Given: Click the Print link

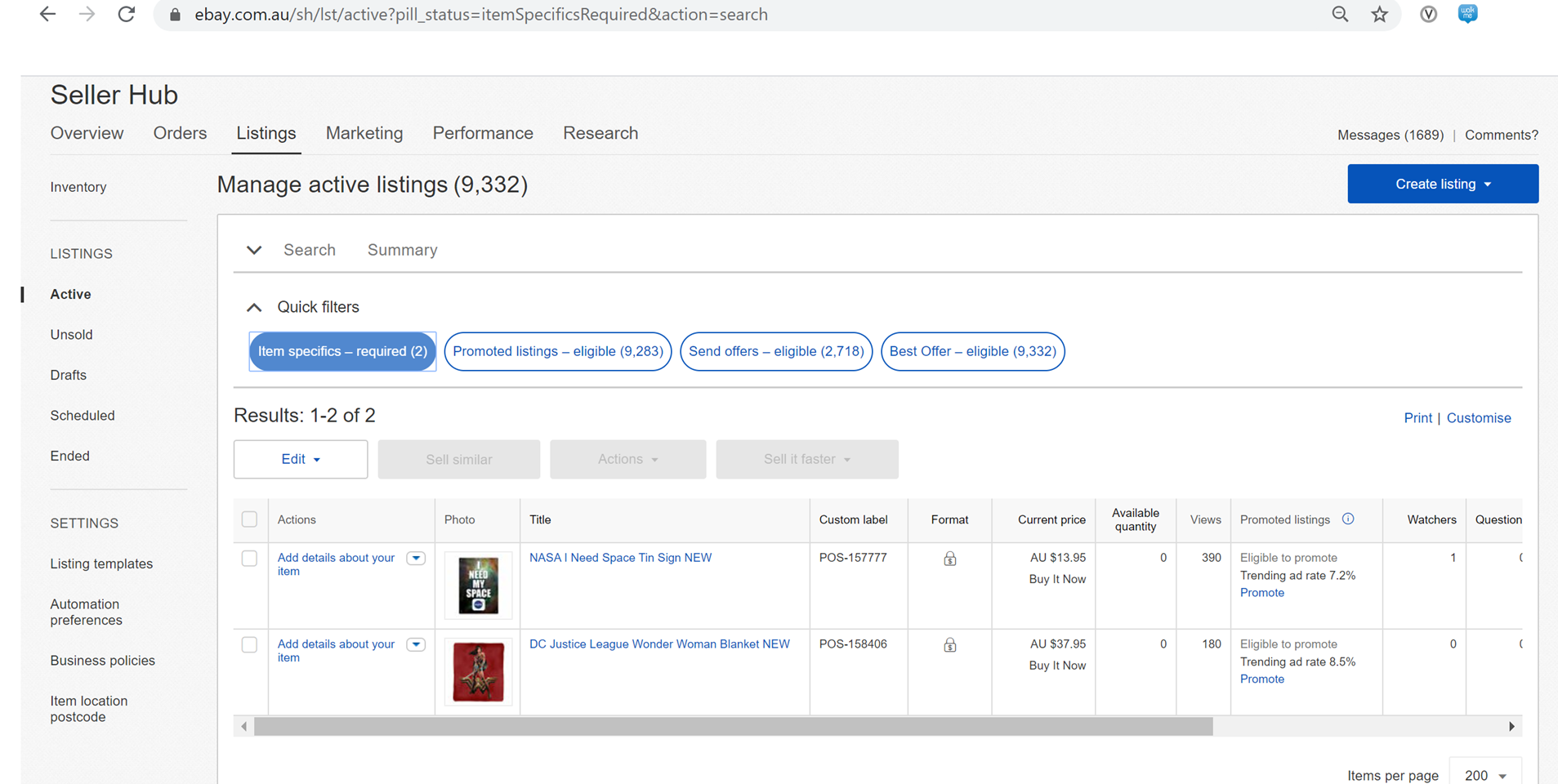Looking at the screenshot, I should click(x=1417, y=417).
